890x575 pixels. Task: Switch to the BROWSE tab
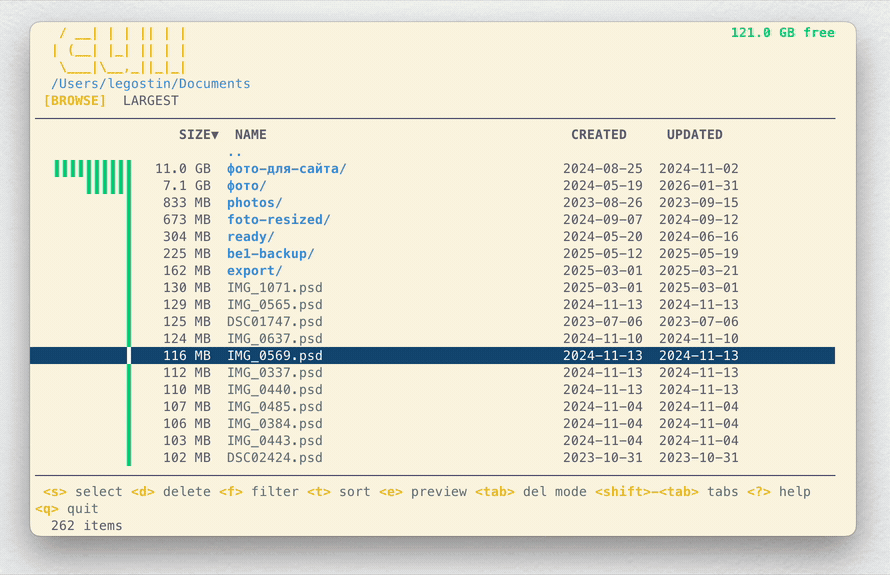pos(75,100)
